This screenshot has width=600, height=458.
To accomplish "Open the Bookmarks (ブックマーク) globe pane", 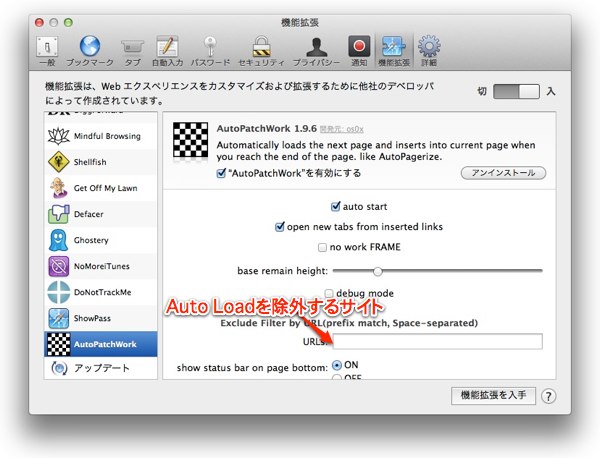I will click(90, 51).
